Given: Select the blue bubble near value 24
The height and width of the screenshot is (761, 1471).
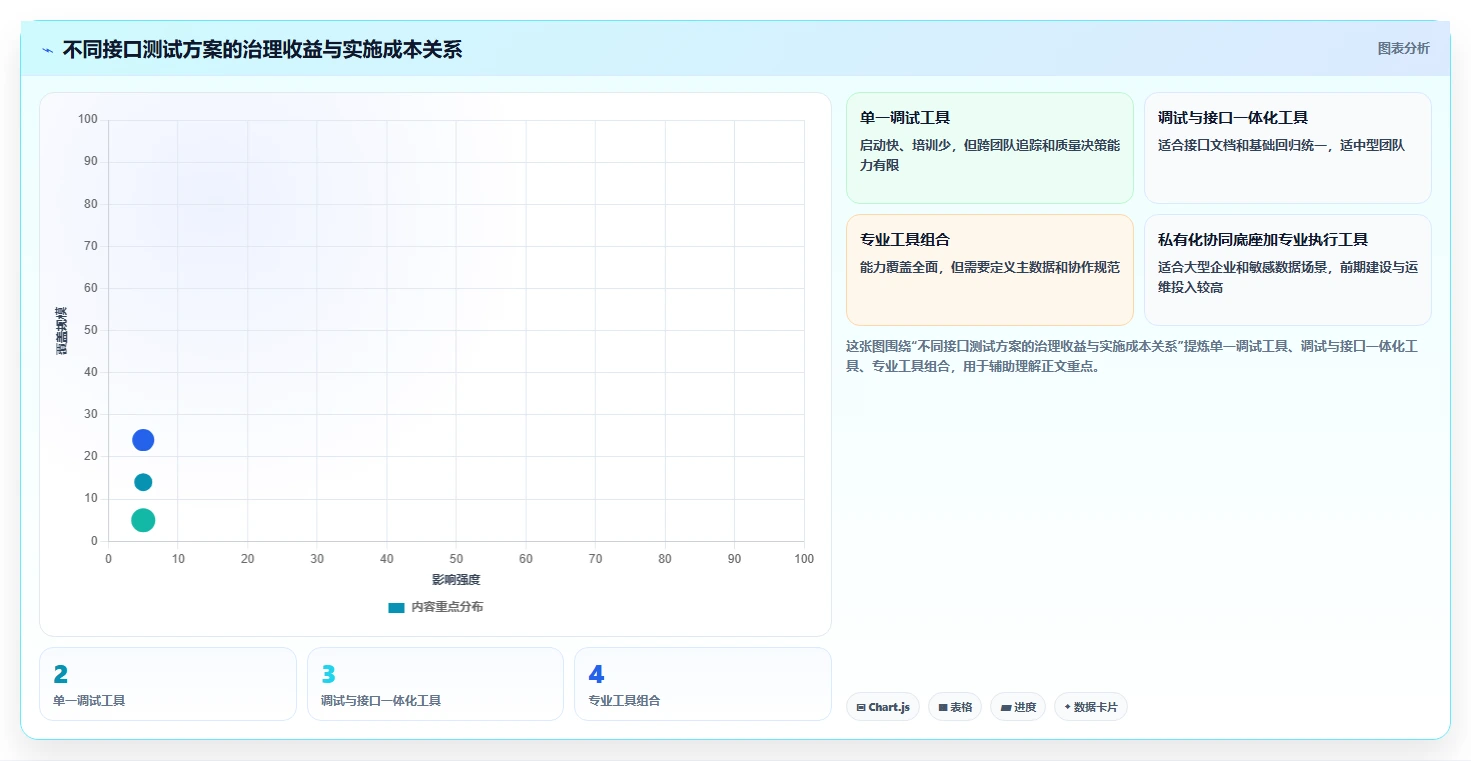Looking at the screenshot, I should tap(143, 440).
